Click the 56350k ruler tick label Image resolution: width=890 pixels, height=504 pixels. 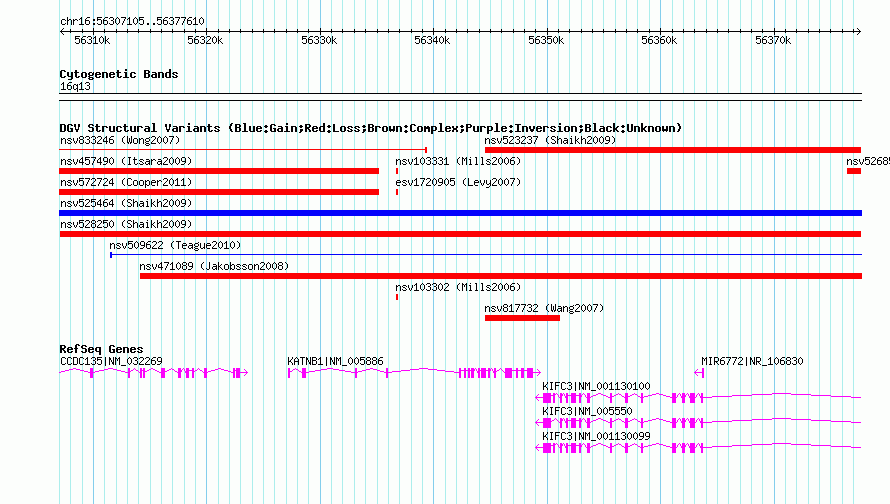pos(546,40)
